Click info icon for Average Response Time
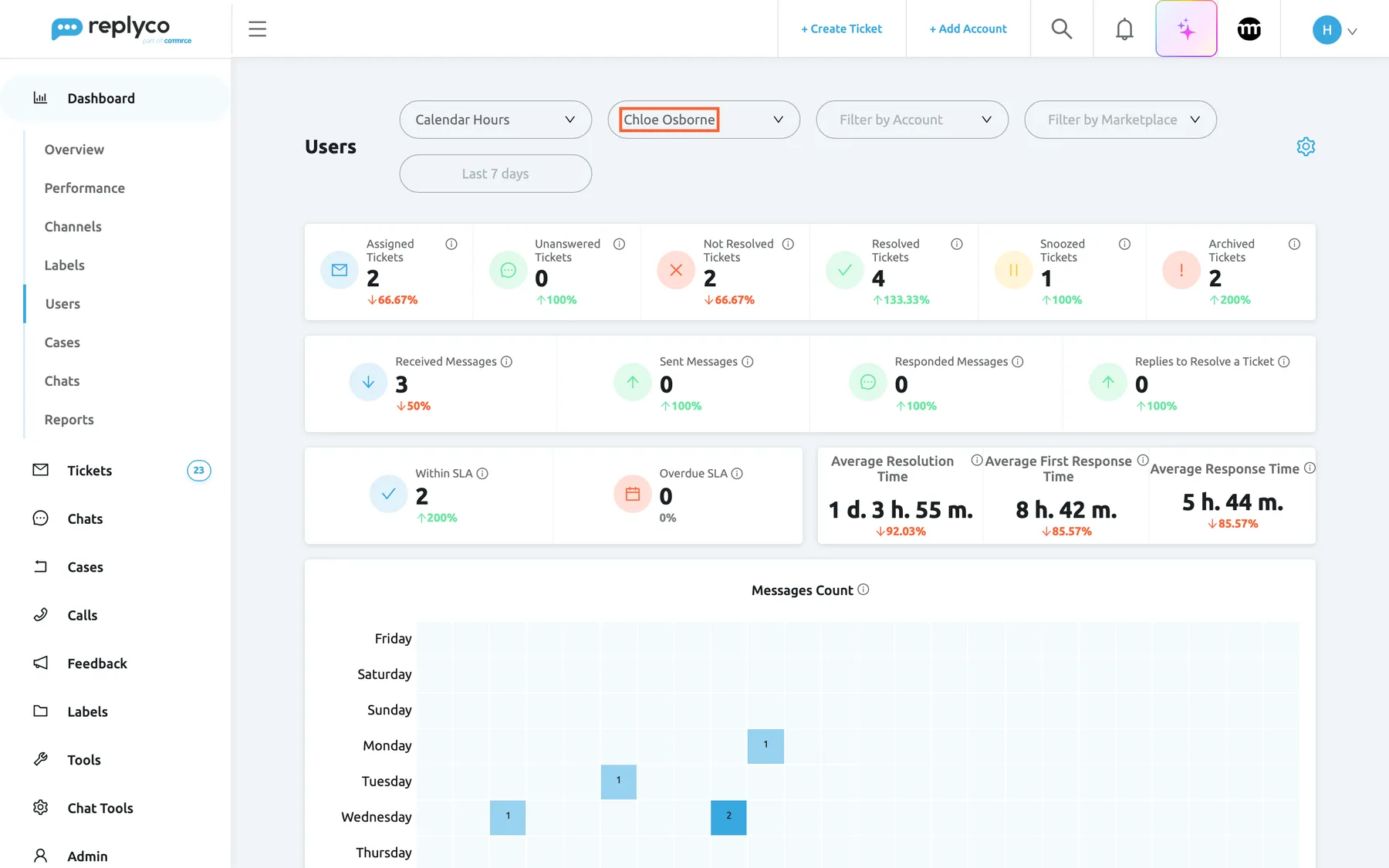1389x868 pixels. pos(1310,468)
